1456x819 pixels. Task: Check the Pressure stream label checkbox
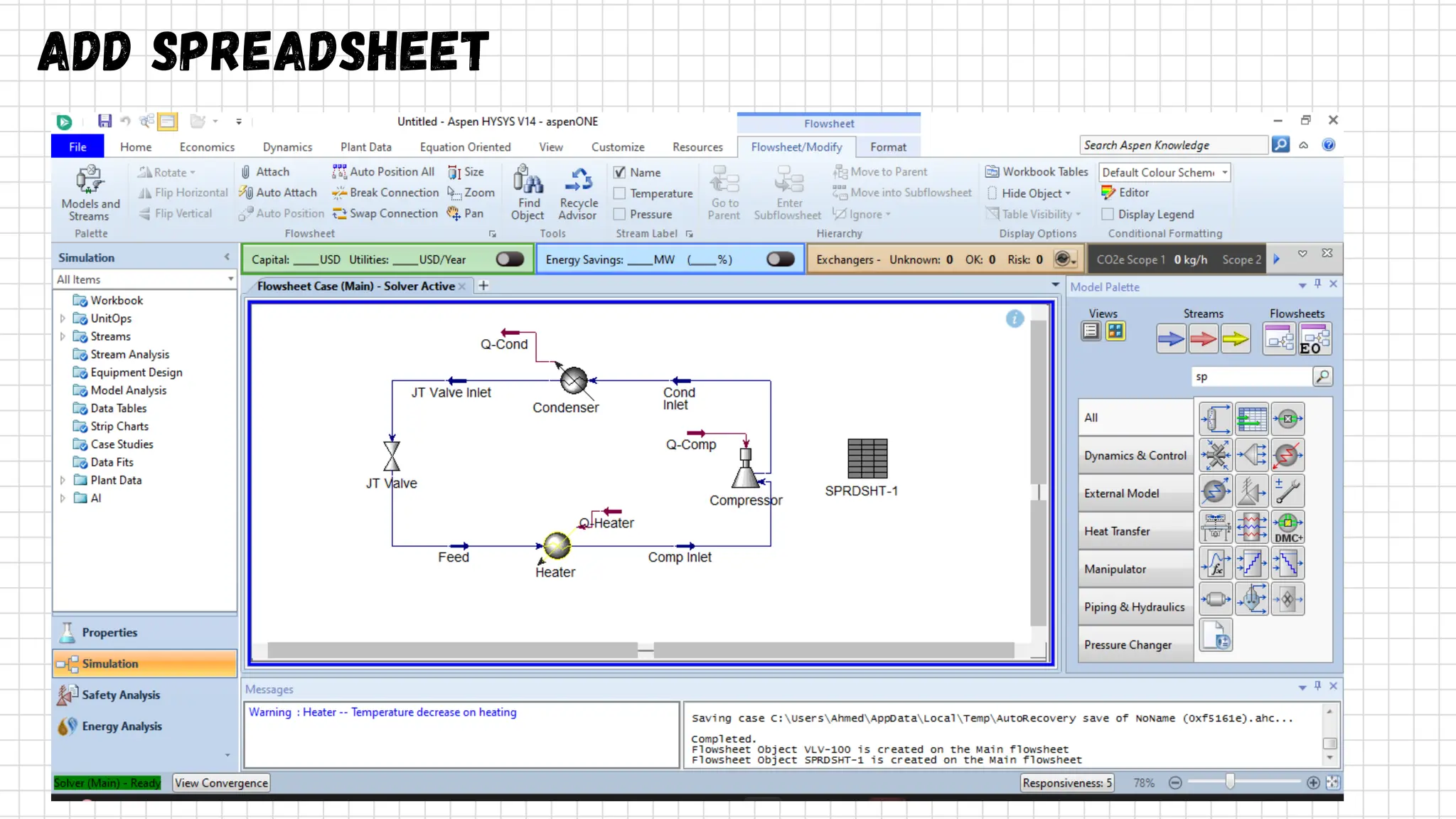(620, 214)
